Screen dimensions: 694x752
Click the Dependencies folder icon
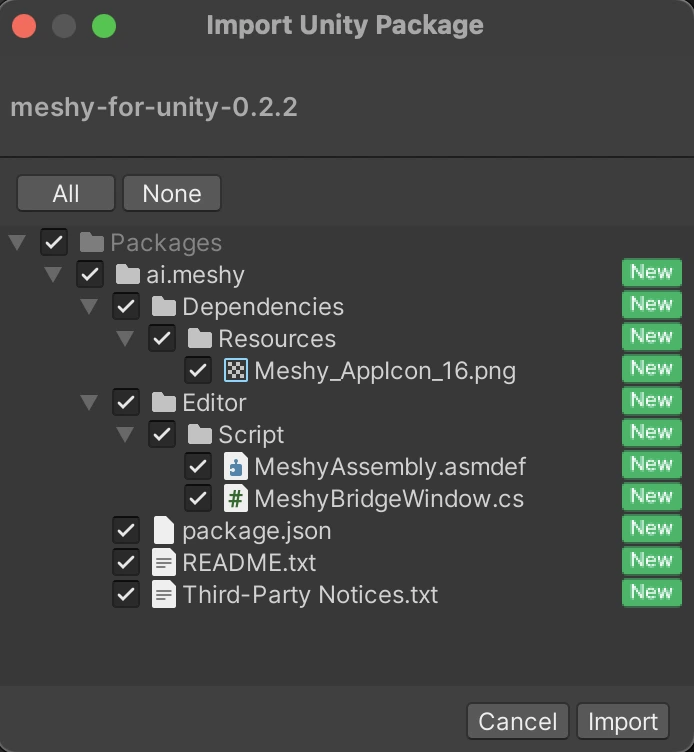click(163, 307)
